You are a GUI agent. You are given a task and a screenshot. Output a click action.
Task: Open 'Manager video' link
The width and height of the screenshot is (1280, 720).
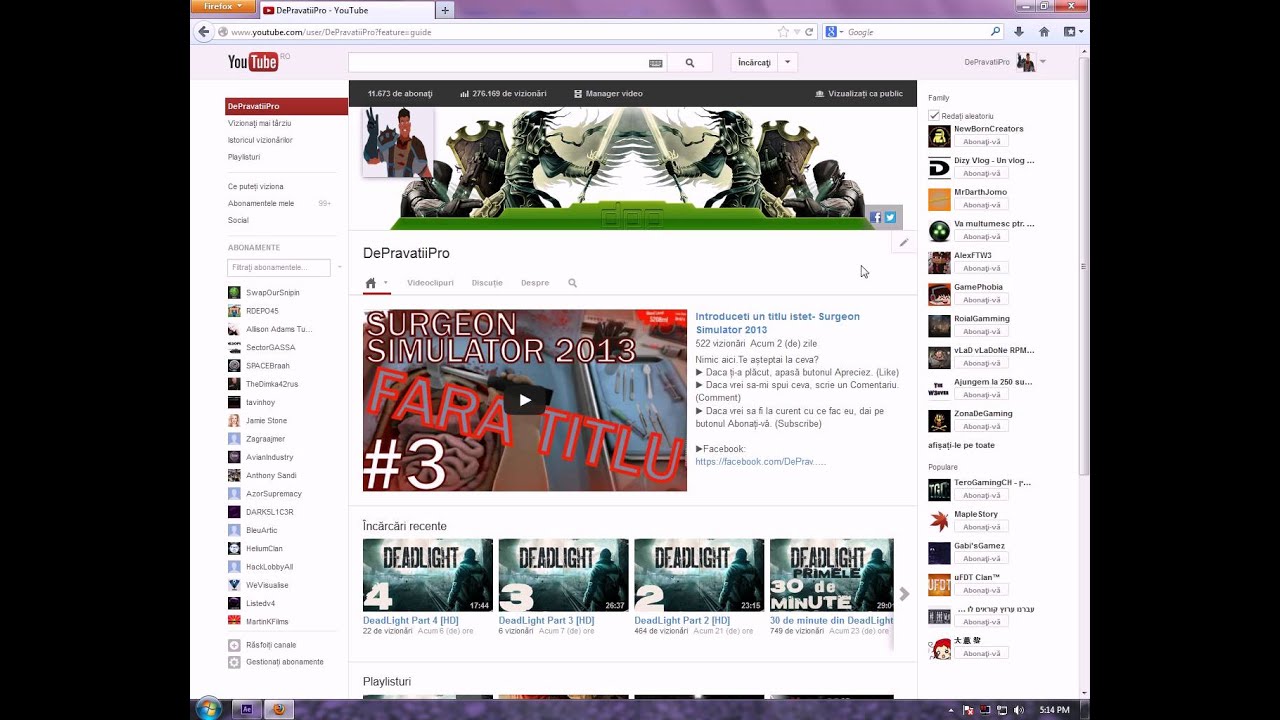(608, 94)
